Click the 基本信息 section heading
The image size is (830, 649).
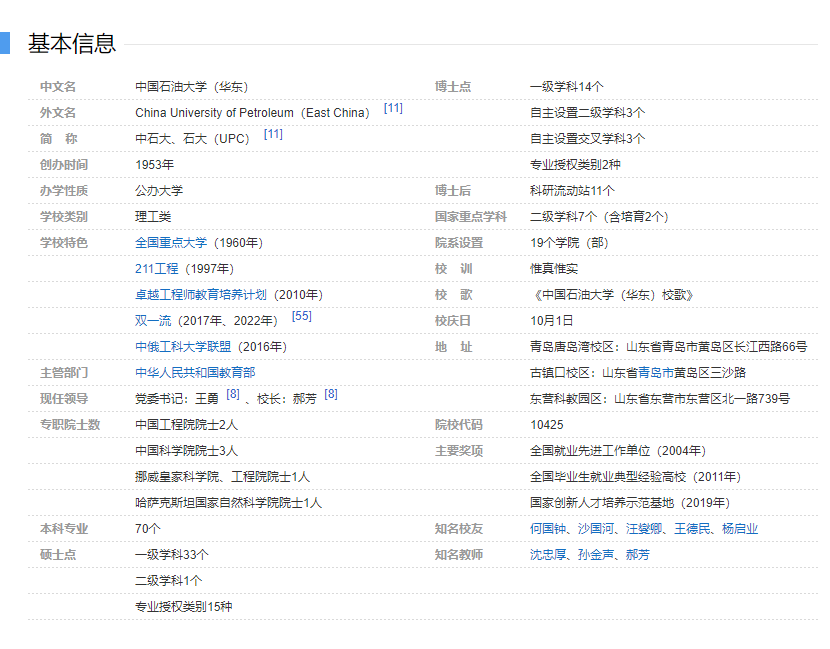(72, 43)
